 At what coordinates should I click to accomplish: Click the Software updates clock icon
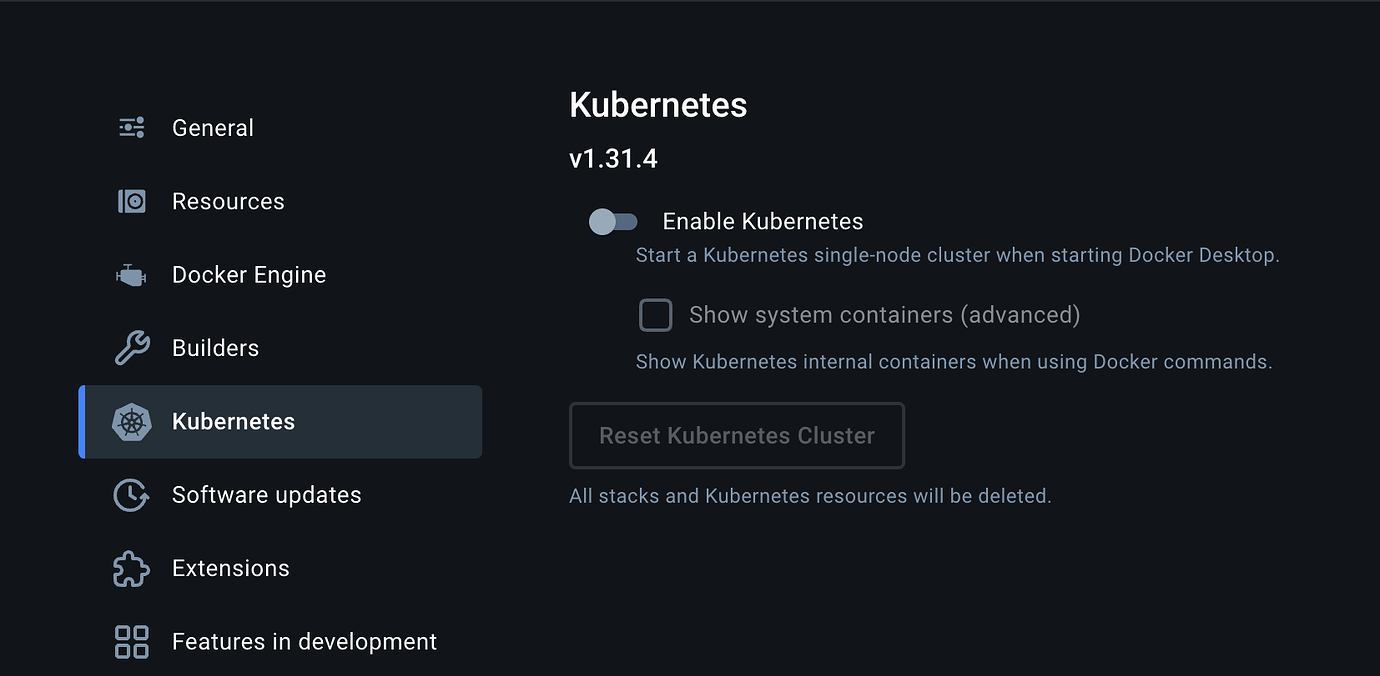point(131,495)
